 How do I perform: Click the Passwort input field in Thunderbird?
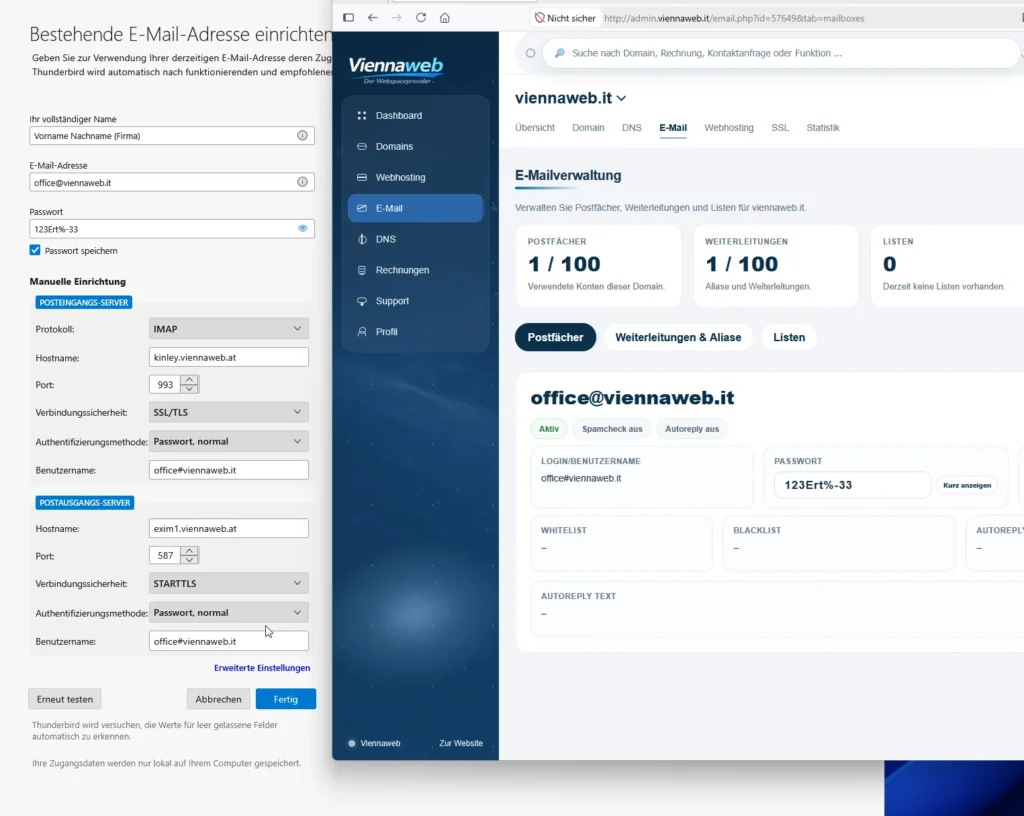[172, 228]
